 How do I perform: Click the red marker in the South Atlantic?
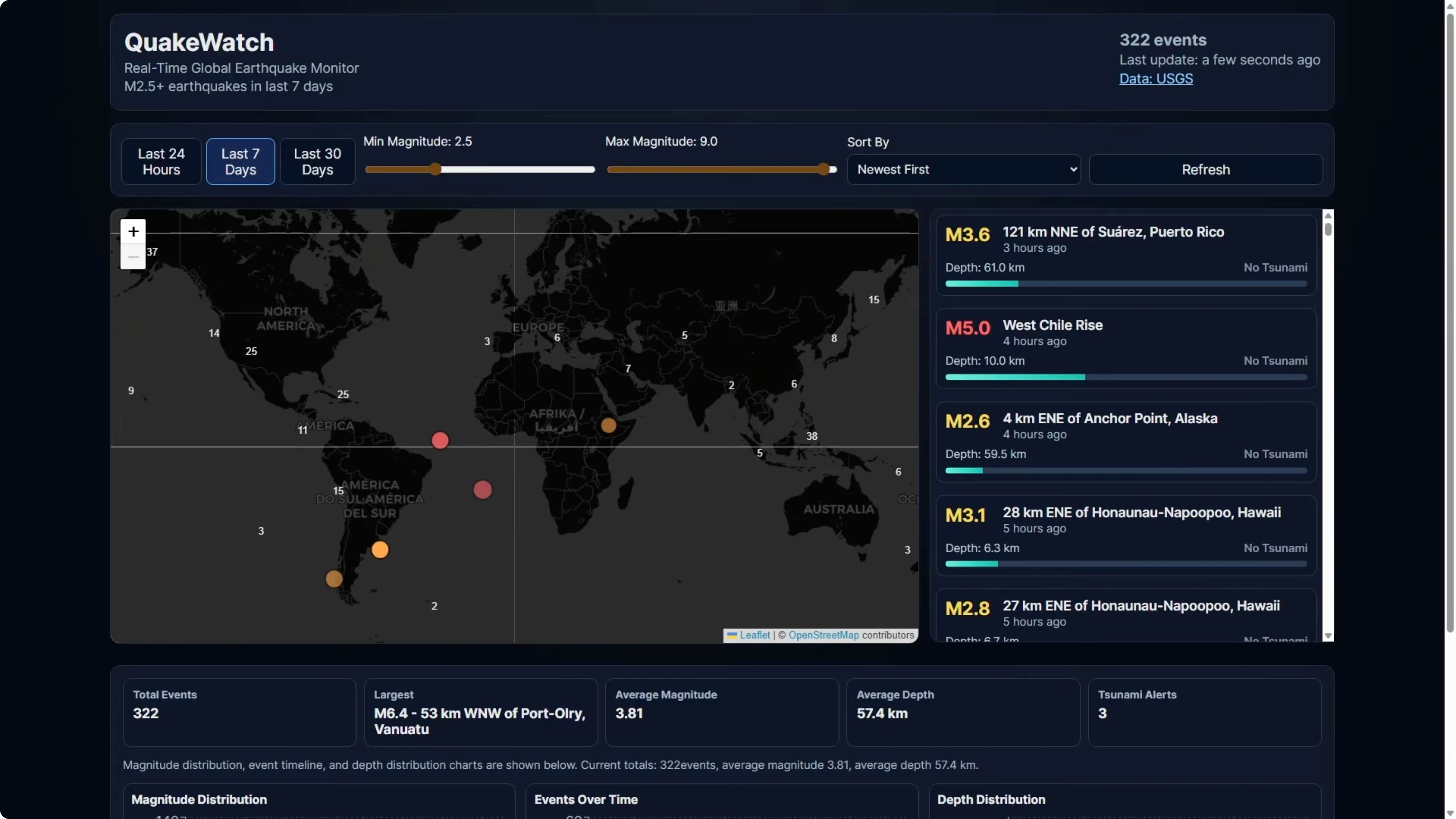click(x=482, y=489)
